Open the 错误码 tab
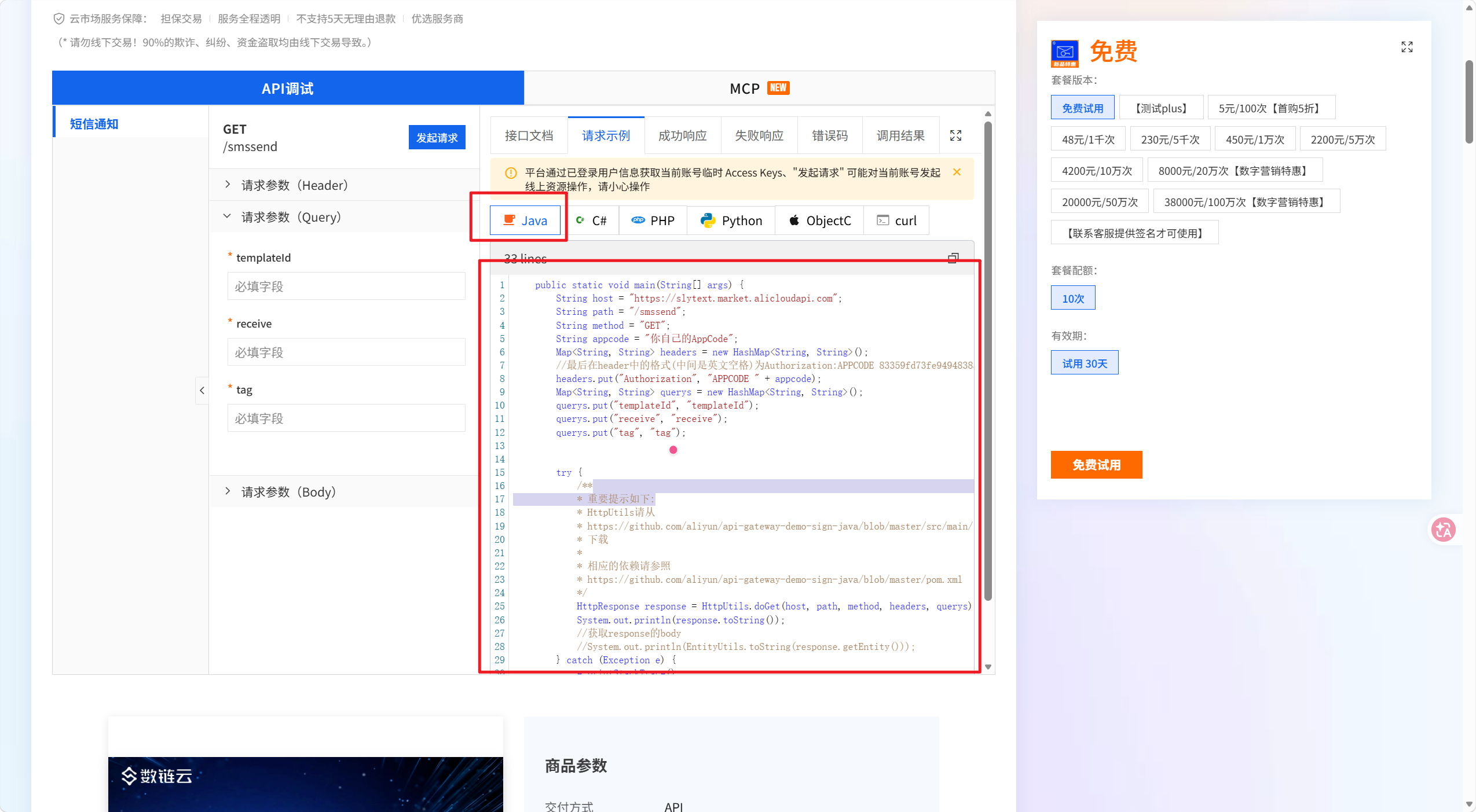 pos(829,135)
